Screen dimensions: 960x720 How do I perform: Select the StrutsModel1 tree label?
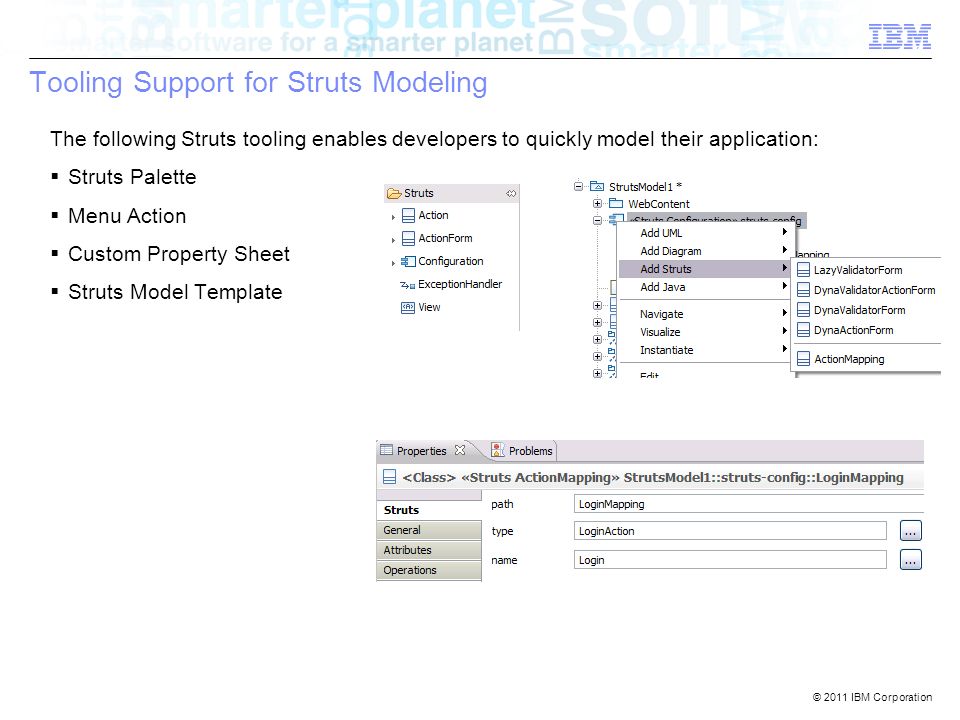tap(645, 187)
